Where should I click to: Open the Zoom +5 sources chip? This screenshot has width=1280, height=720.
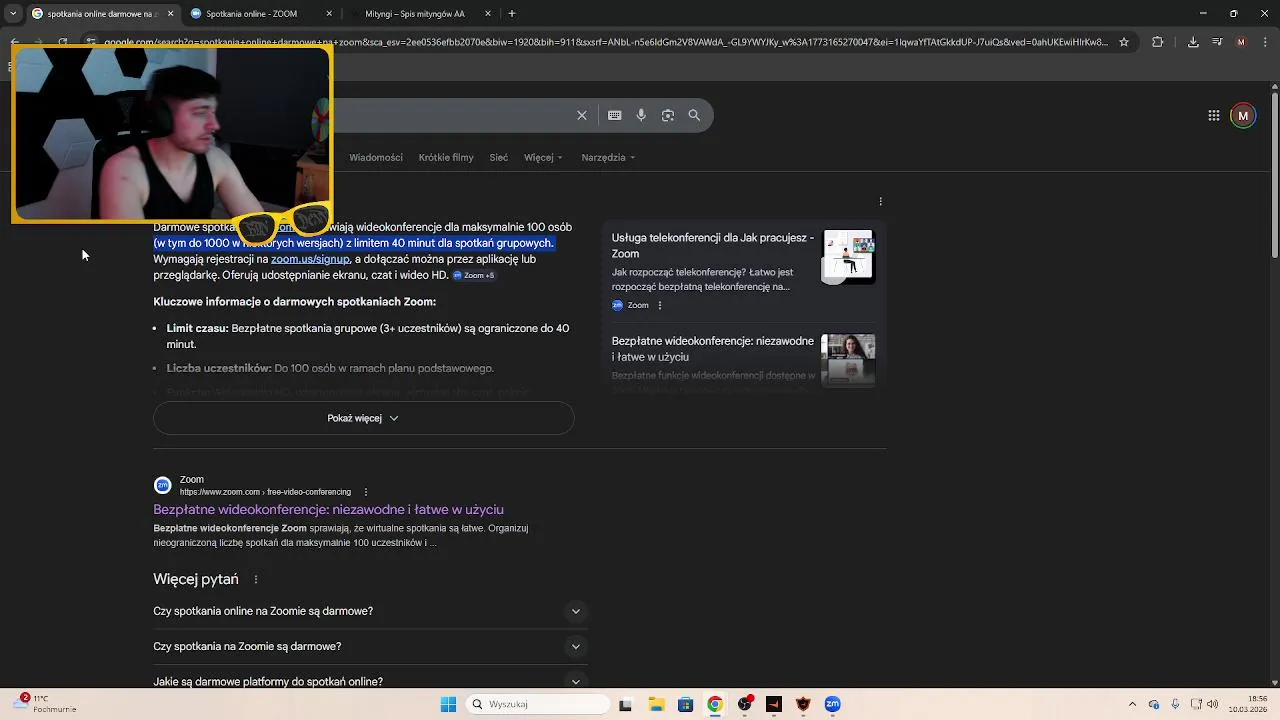[474, 275]
